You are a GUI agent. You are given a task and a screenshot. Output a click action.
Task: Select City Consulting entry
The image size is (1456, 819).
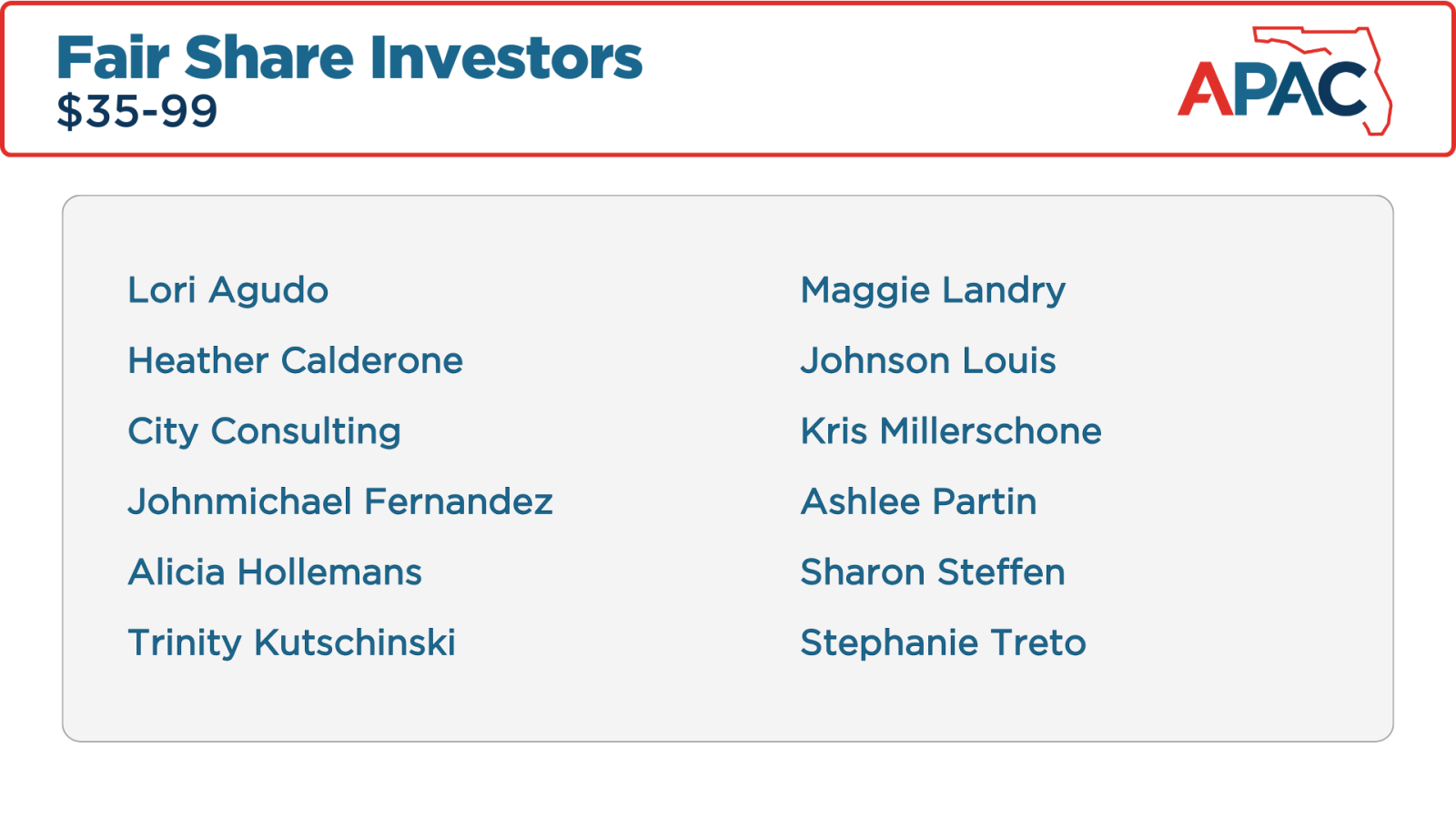click(x=265, y=431)
